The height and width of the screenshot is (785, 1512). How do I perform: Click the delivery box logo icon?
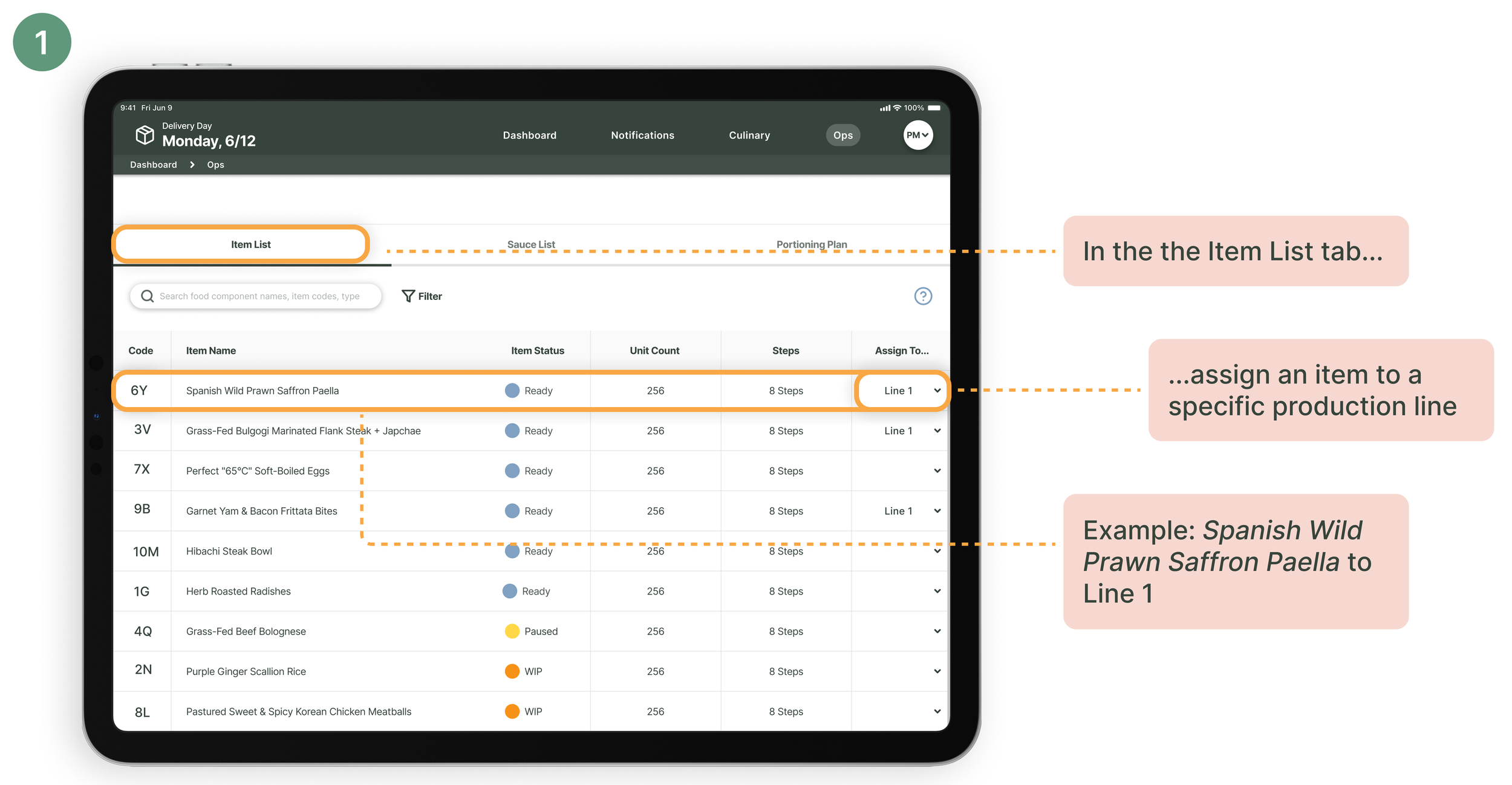coord(145,134)
